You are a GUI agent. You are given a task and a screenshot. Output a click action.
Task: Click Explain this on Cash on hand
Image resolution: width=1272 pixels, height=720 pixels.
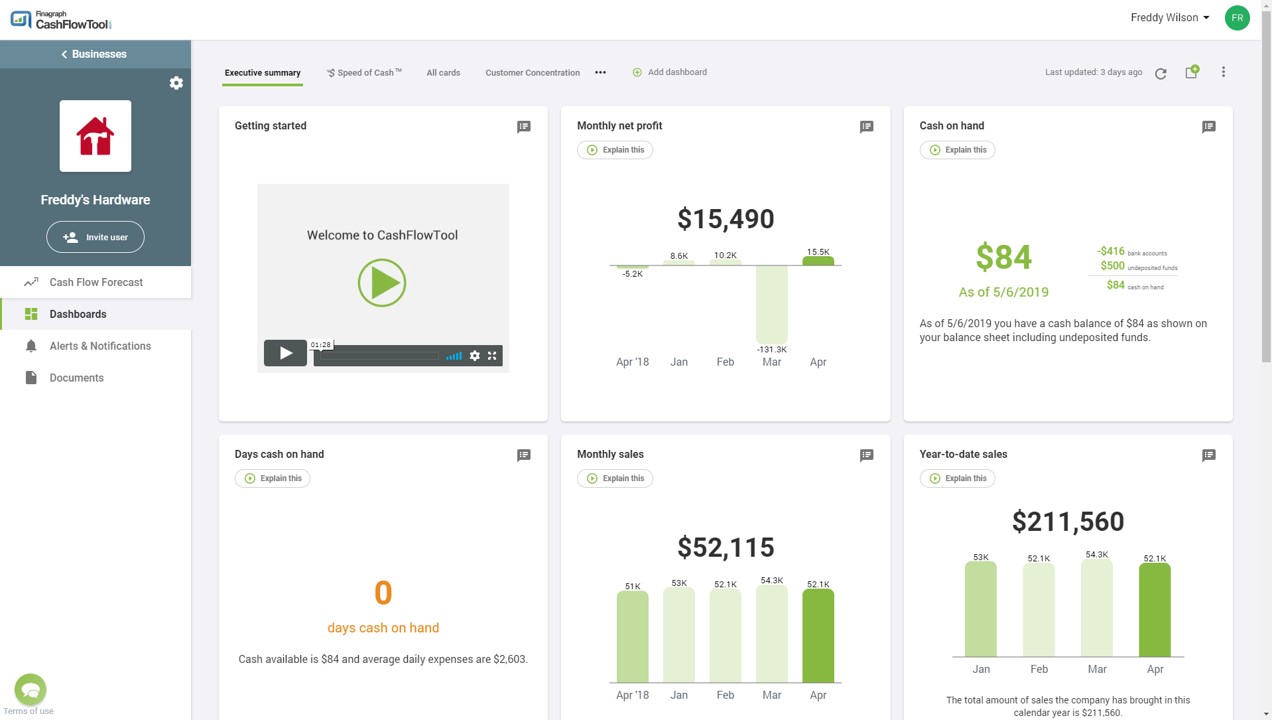(x=957, y=150)
